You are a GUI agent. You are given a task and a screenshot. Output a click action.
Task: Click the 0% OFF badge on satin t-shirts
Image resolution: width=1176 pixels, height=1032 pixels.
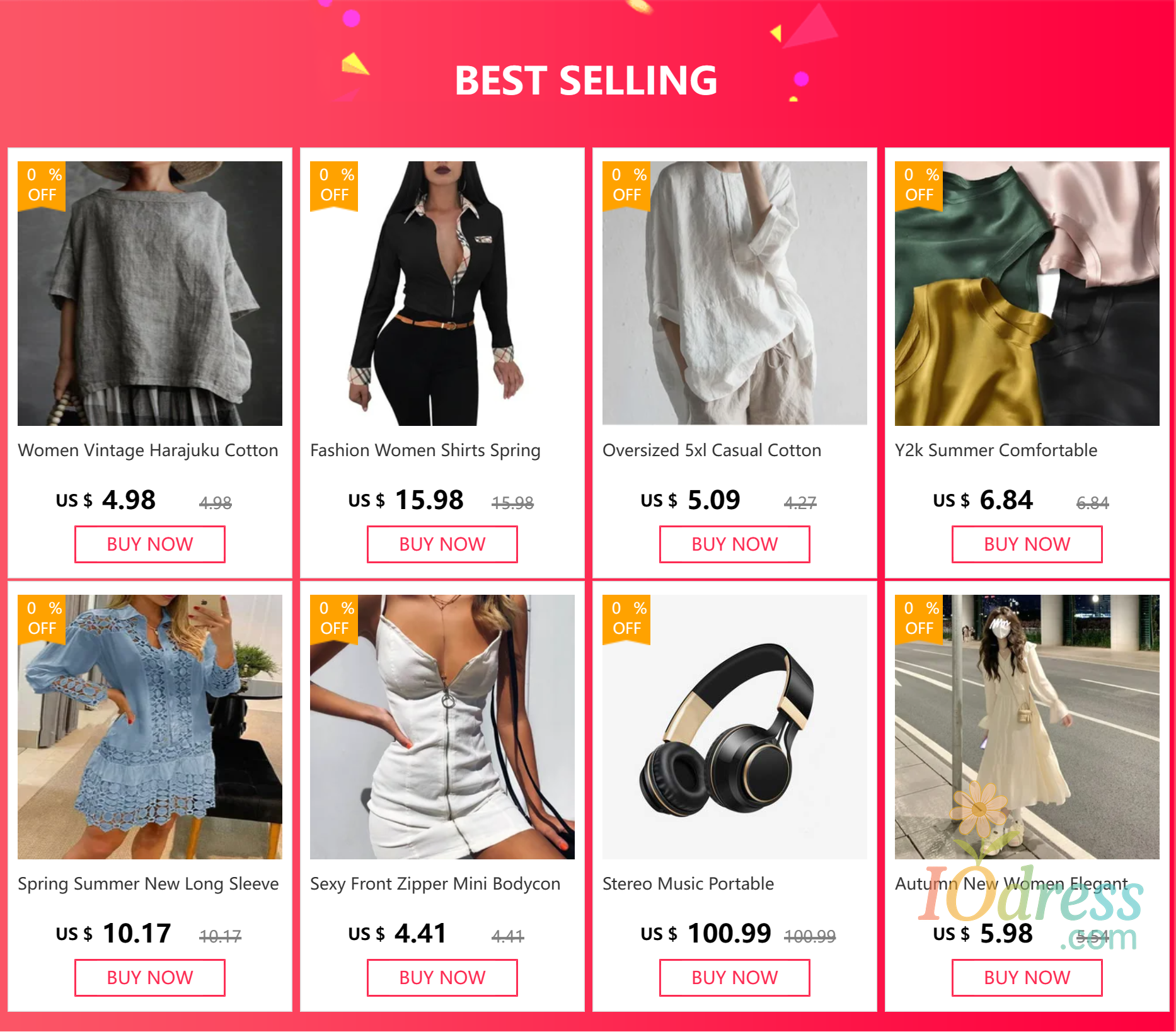919,185
